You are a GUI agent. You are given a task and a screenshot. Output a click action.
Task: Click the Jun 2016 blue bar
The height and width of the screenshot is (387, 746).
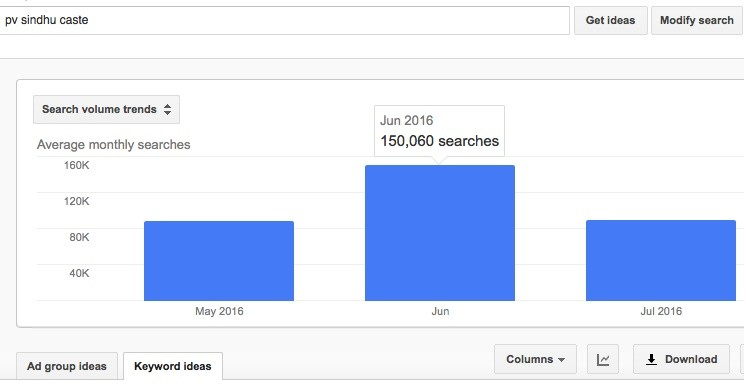point(440,233)
